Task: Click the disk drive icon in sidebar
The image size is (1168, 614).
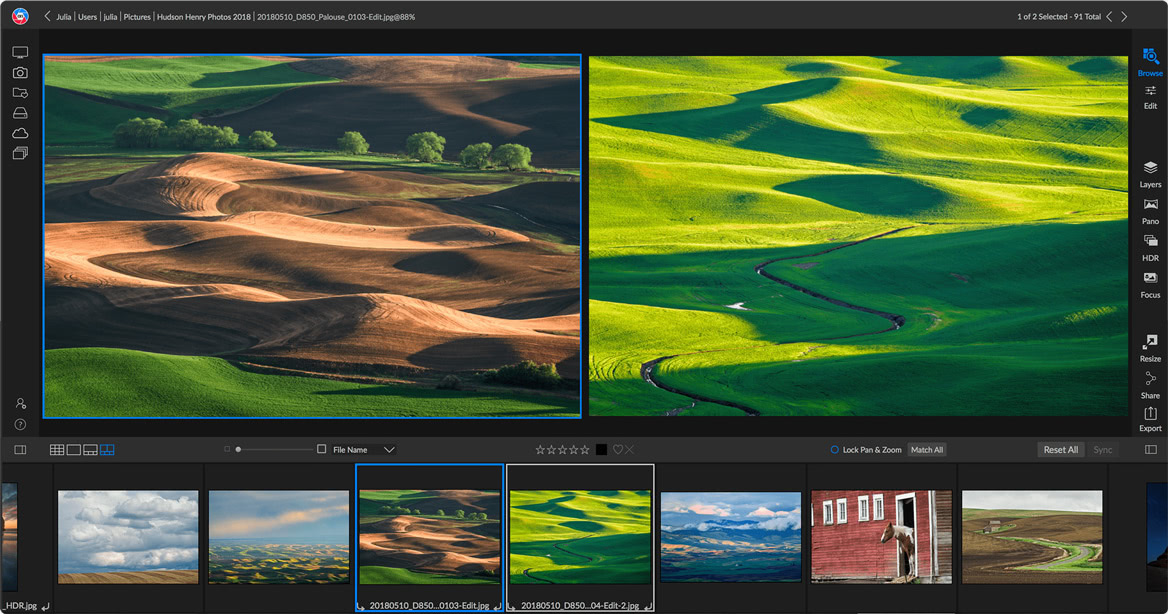Action: [x=20, y=113]
